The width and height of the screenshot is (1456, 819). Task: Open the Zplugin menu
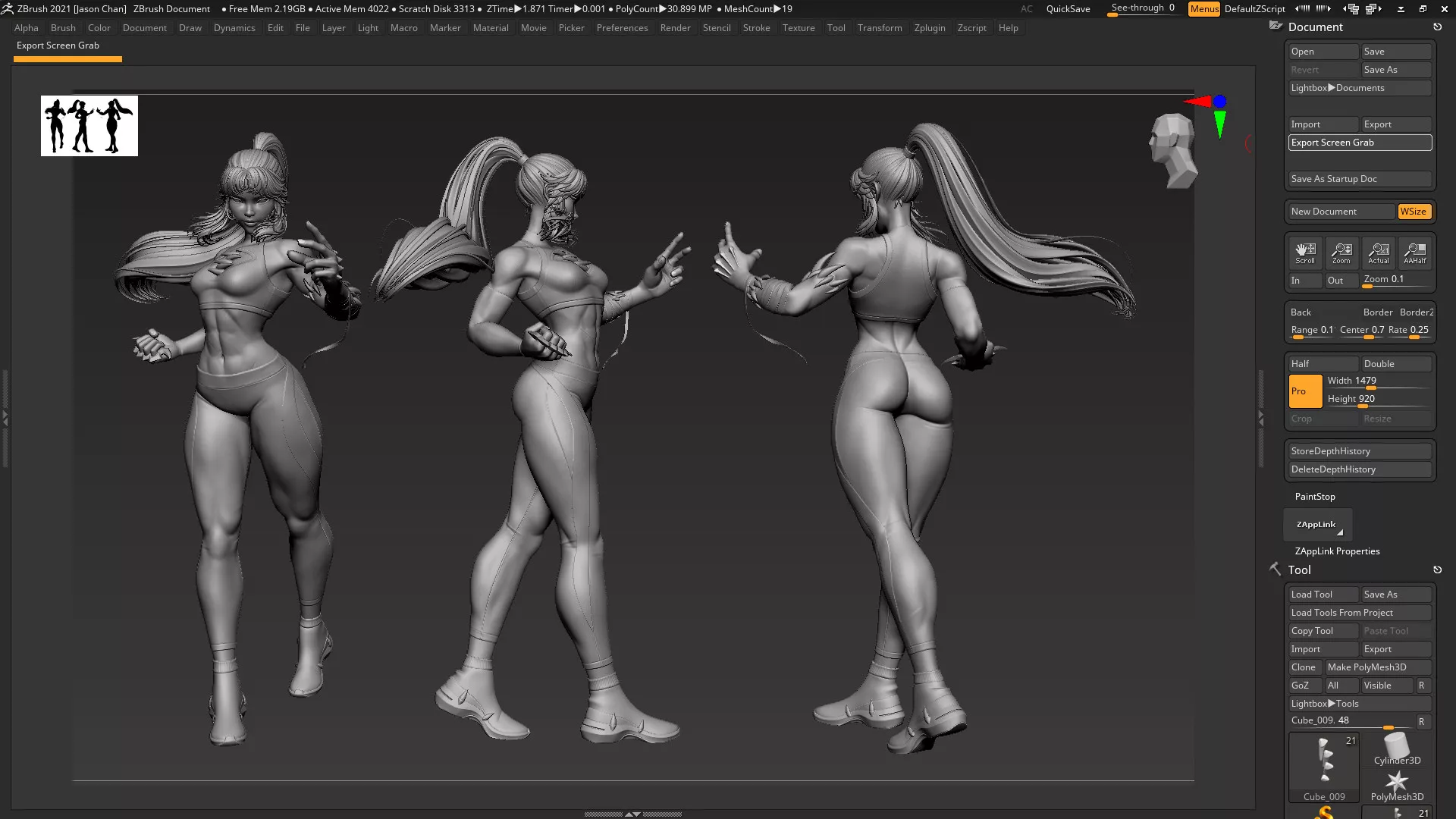tap(929, 28)
